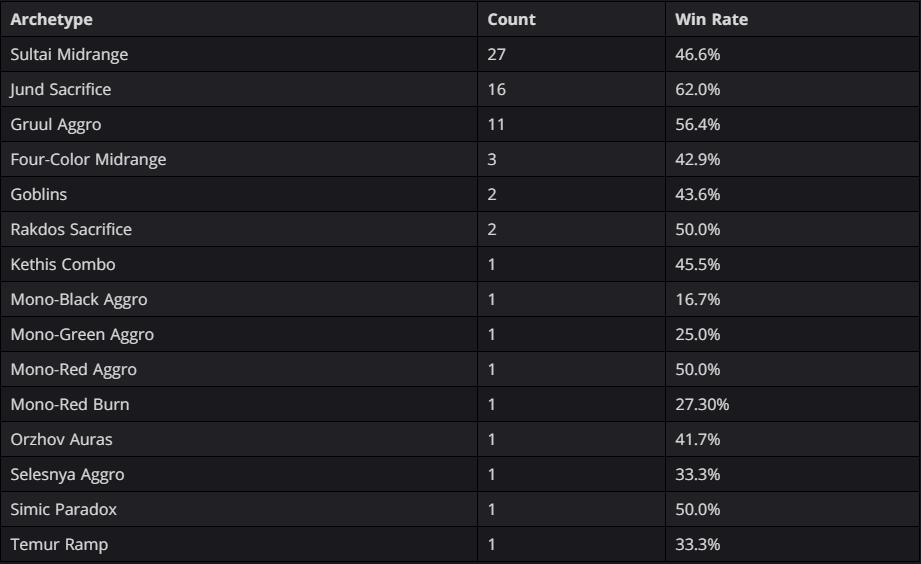Select the Jund Sacrifice archetype cell
The image size is (921, 564).
(239, 89)
